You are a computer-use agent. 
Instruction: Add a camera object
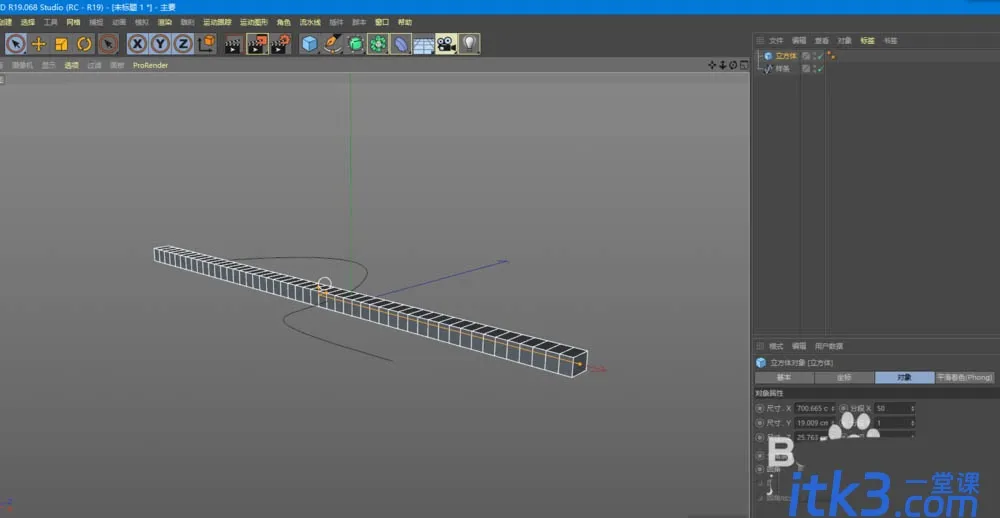click(446, 44)
